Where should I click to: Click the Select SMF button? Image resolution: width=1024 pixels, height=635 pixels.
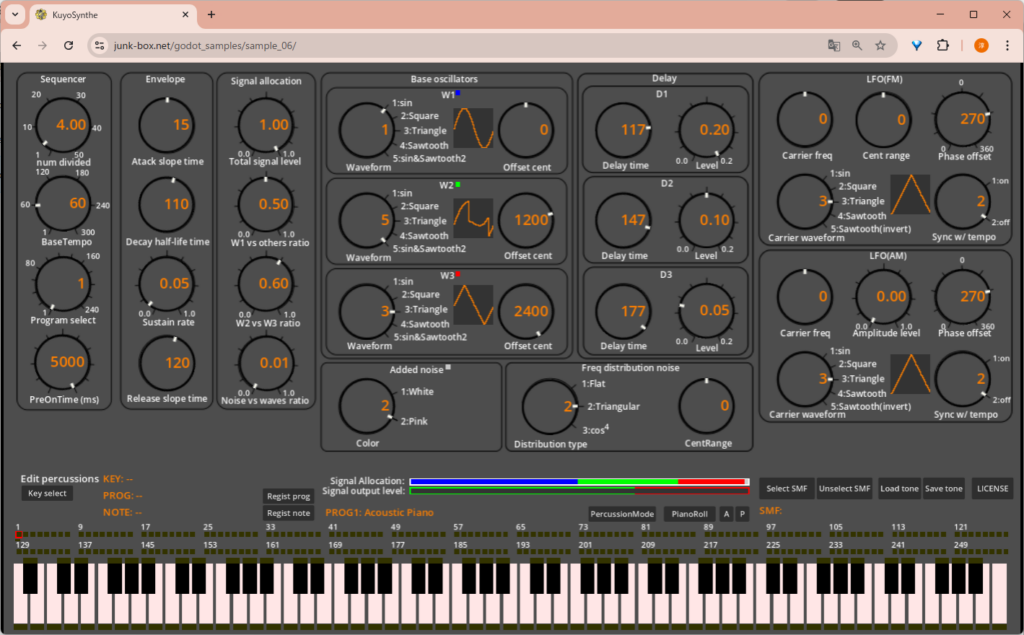pyautogui.click(x=785, y=489)
